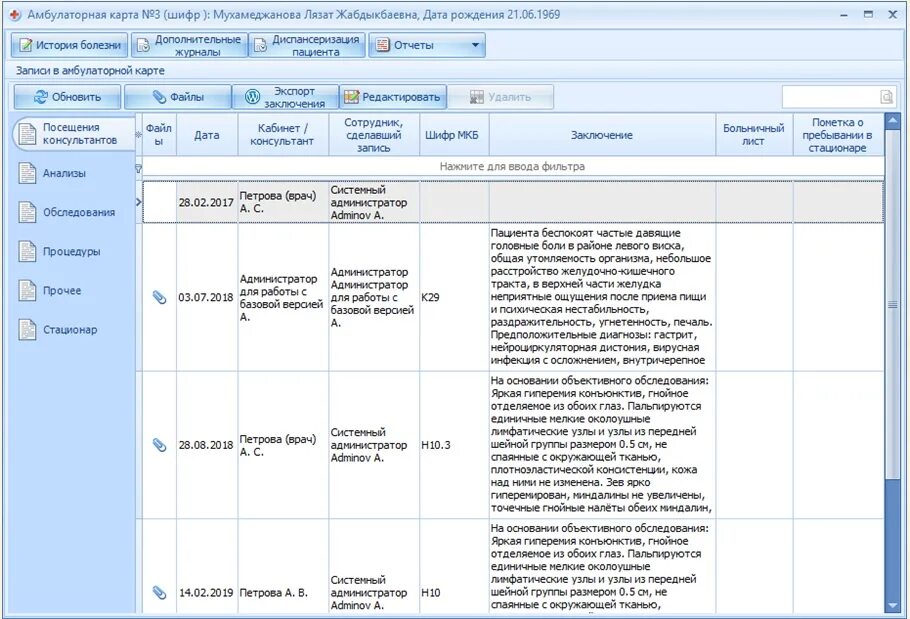Select Процедуры sidebar tab

coord(71,251)
